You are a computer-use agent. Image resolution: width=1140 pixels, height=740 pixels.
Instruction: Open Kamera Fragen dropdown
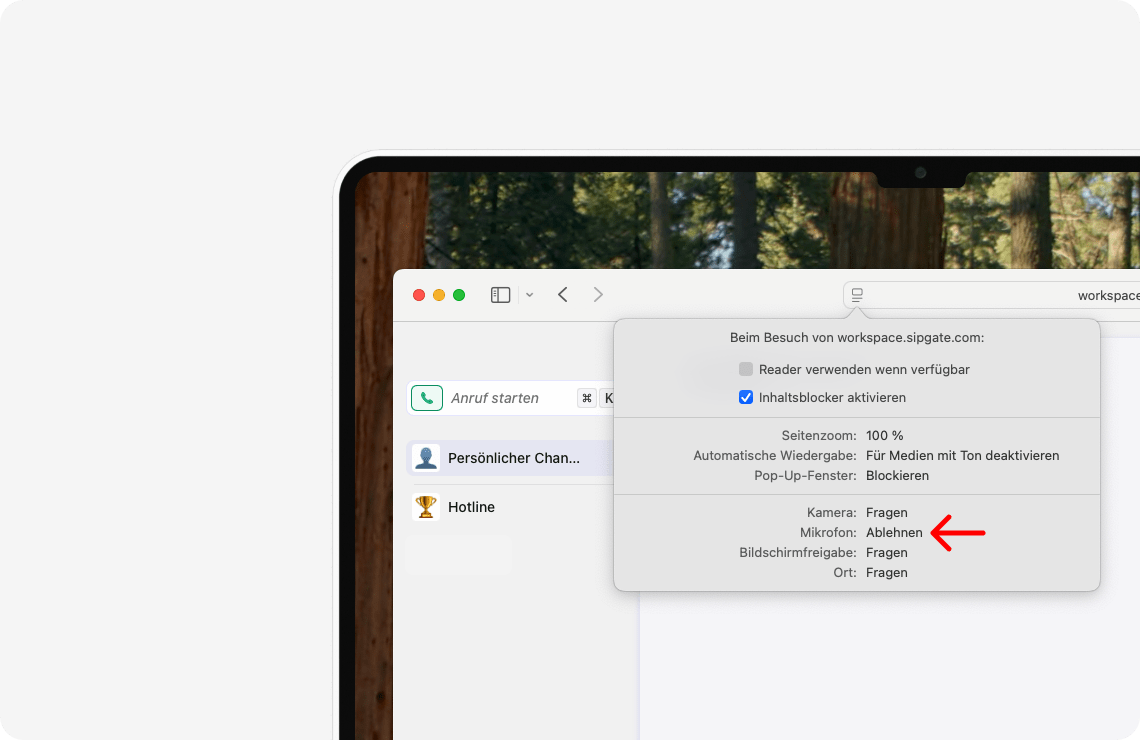887,512
